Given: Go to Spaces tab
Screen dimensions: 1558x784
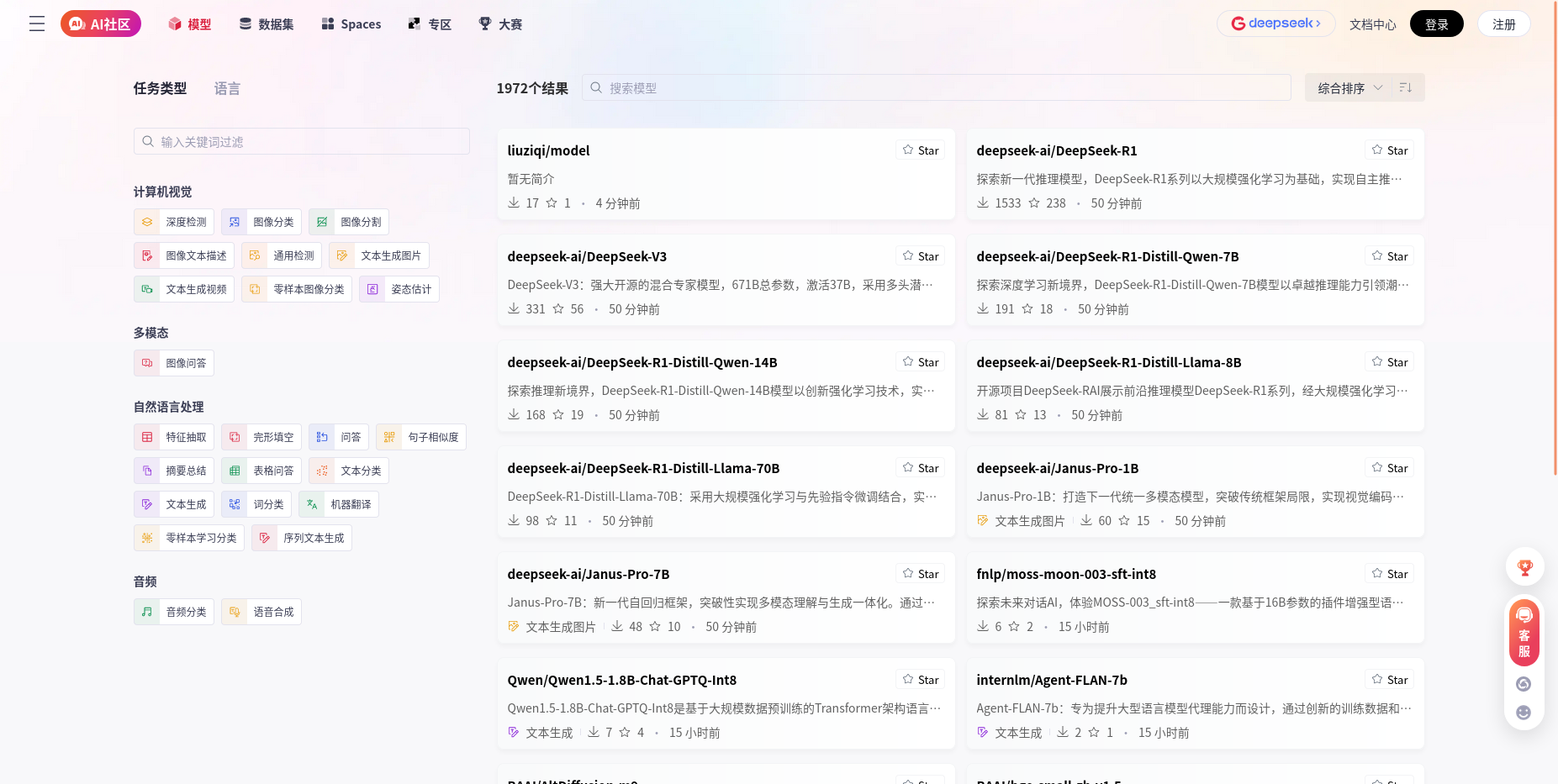Looking at the screenshot, I should (351, 24).
